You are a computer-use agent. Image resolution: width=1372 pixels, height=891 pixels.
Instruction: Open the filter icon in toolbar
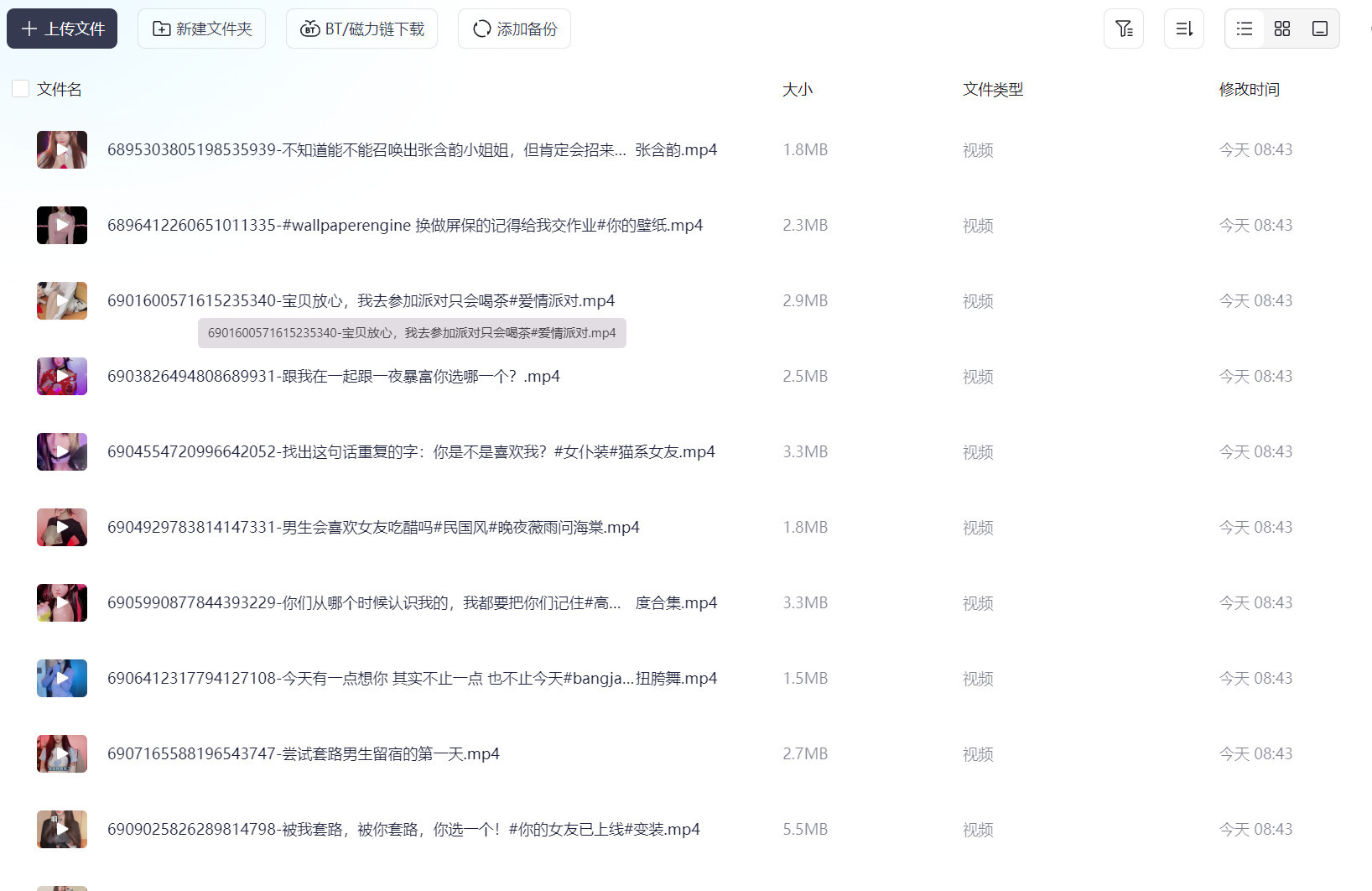(x=1124, y=29)
